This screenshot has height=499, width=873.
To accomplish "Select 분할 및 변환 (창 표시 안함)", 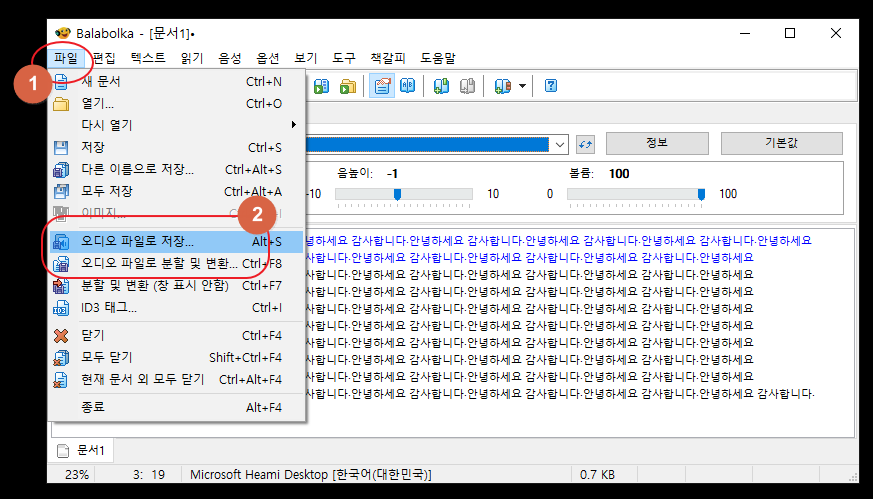I will coord(176,286).
